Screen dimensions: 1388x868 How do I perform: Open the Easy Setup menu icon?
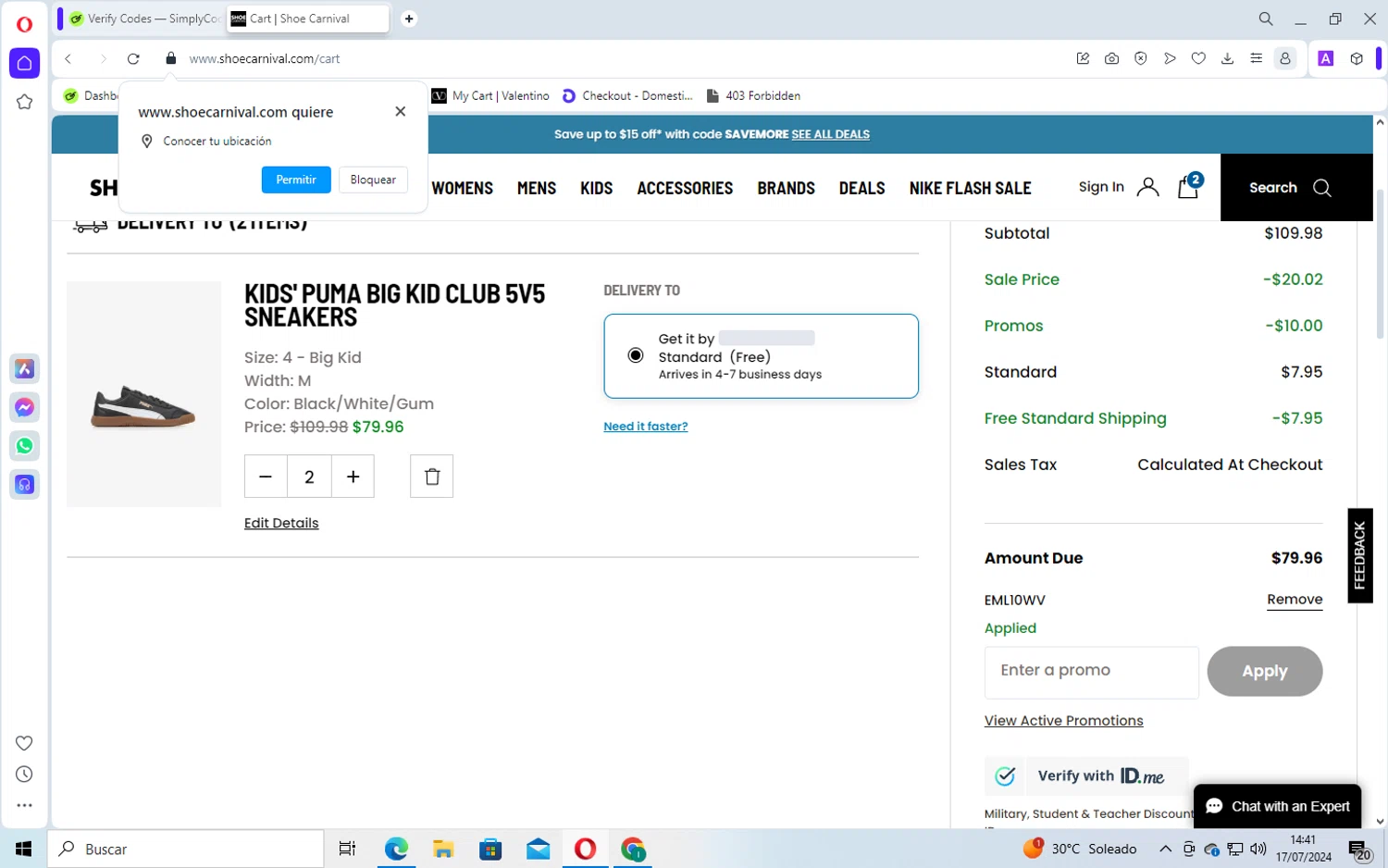(1256, 58)
